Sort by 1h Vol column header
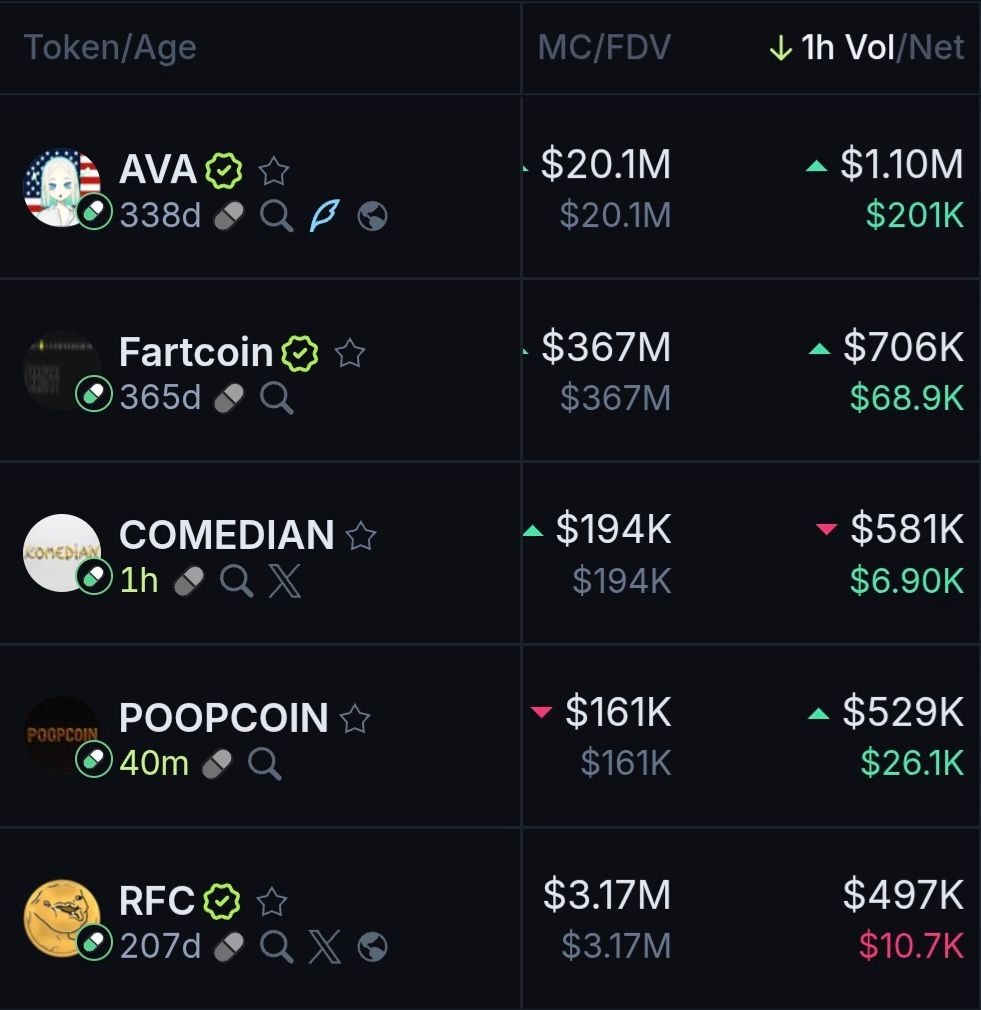 [x=847, y=47]
